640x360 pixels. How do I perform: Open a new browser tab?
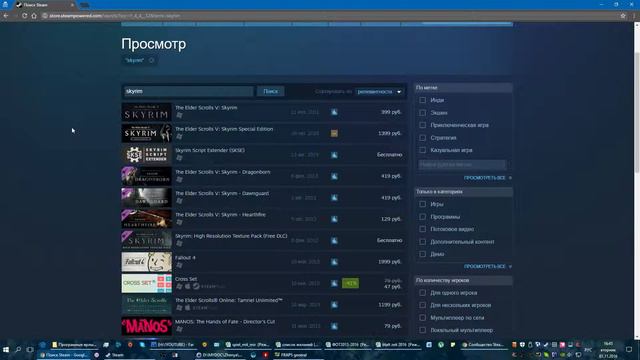[84, 5]
